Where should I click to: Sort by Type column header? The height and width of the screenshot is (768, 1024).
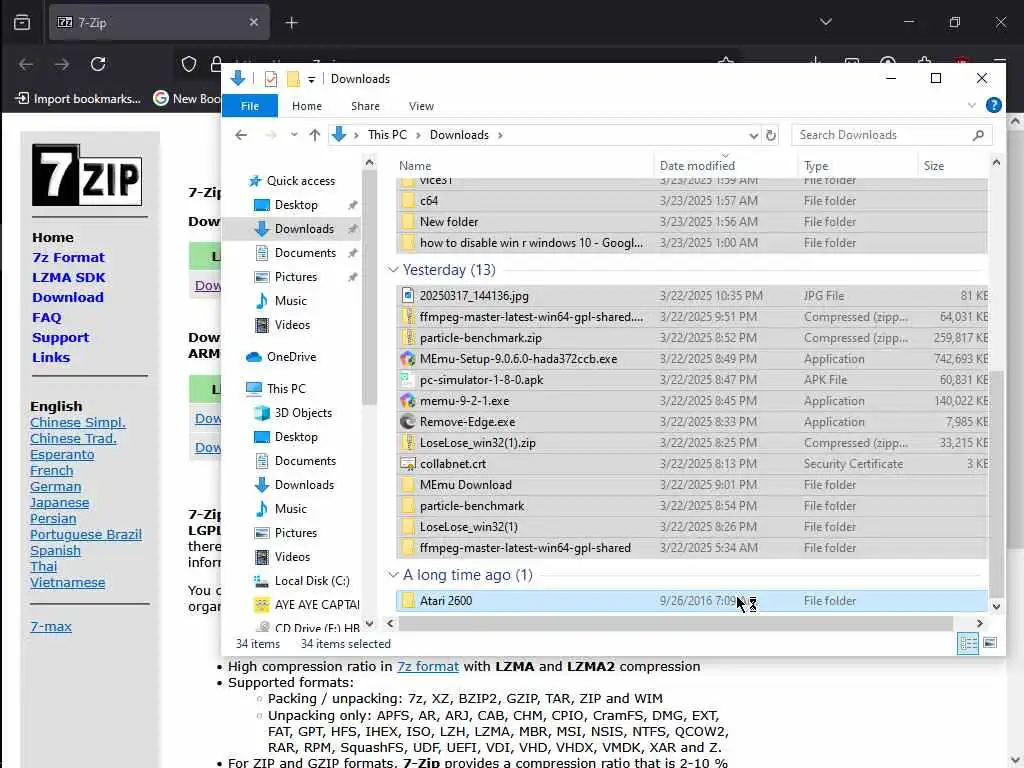(x=816, y=166)
